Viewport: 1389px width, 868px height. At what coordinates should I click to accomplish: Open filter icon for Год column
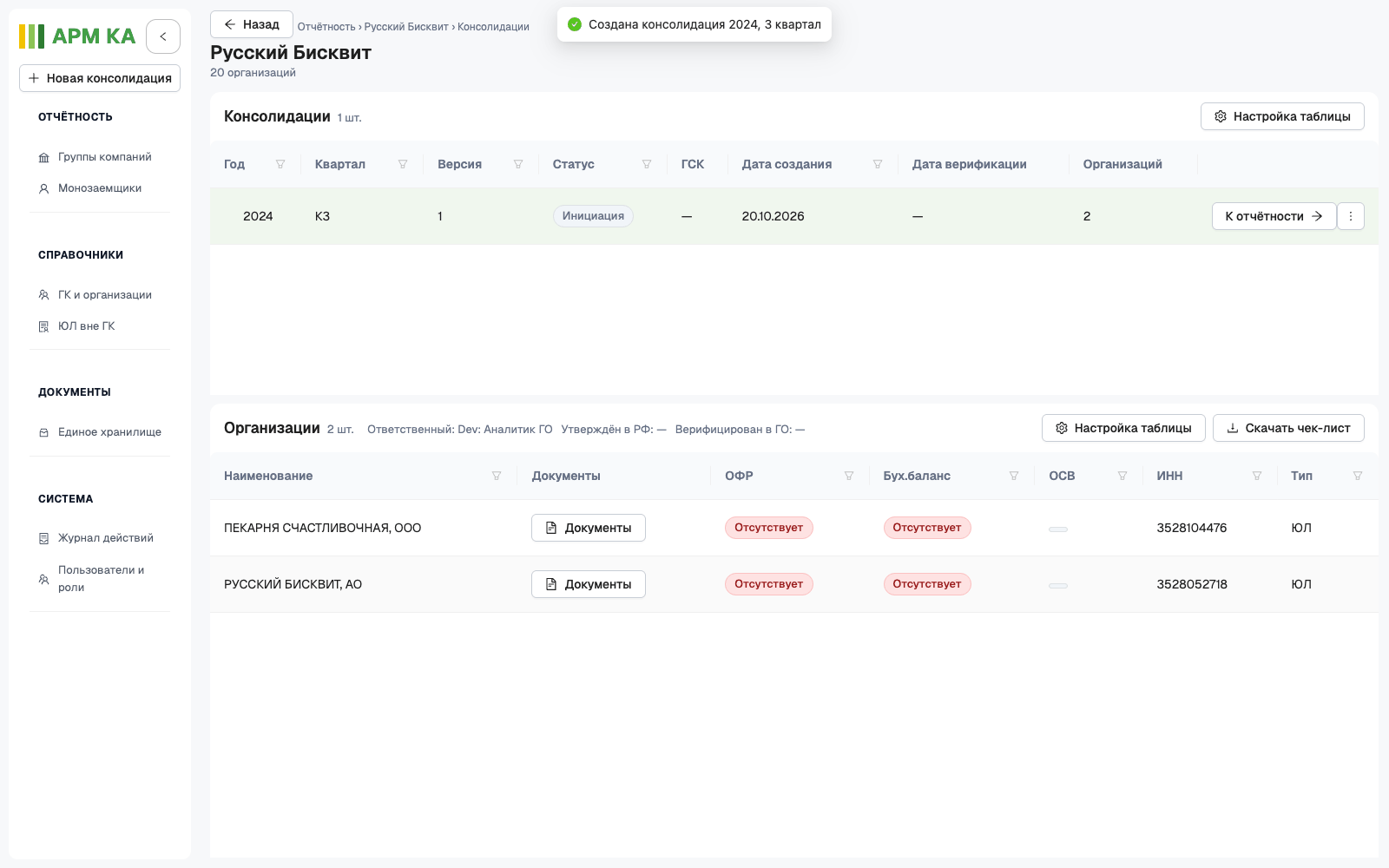(280, 164)
